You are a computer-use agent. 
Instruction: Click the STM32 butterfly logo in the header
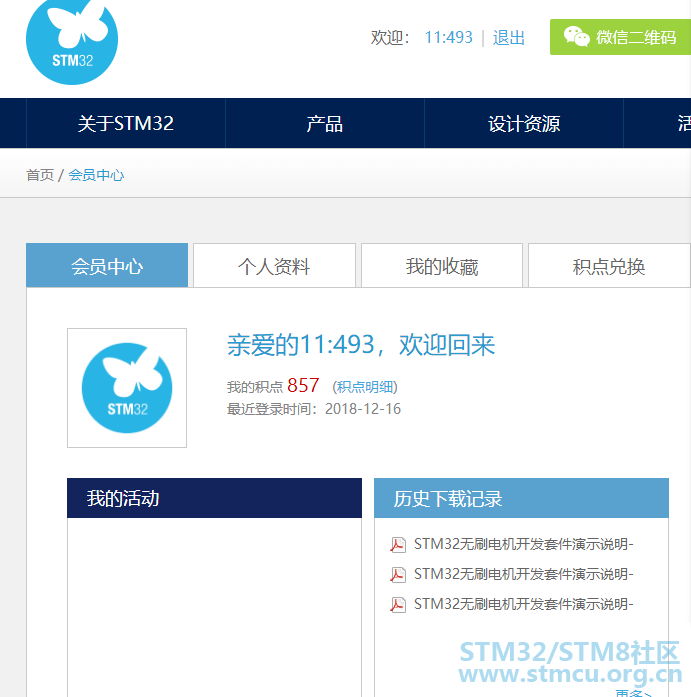(x=72, y=41)
